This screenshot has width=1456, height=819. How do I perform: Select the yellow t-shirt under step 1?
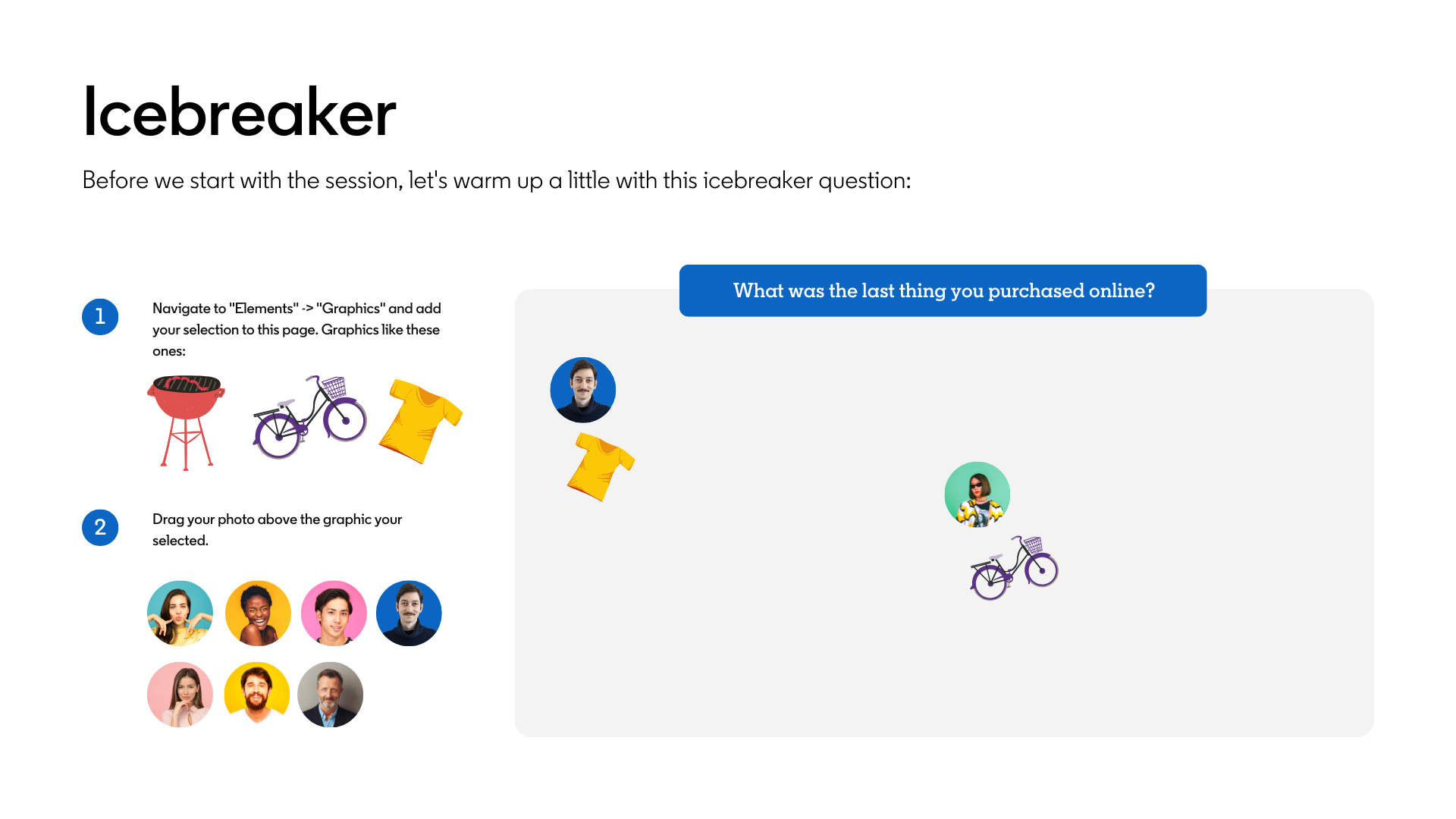pyautogui.click(x=420, y=420)
